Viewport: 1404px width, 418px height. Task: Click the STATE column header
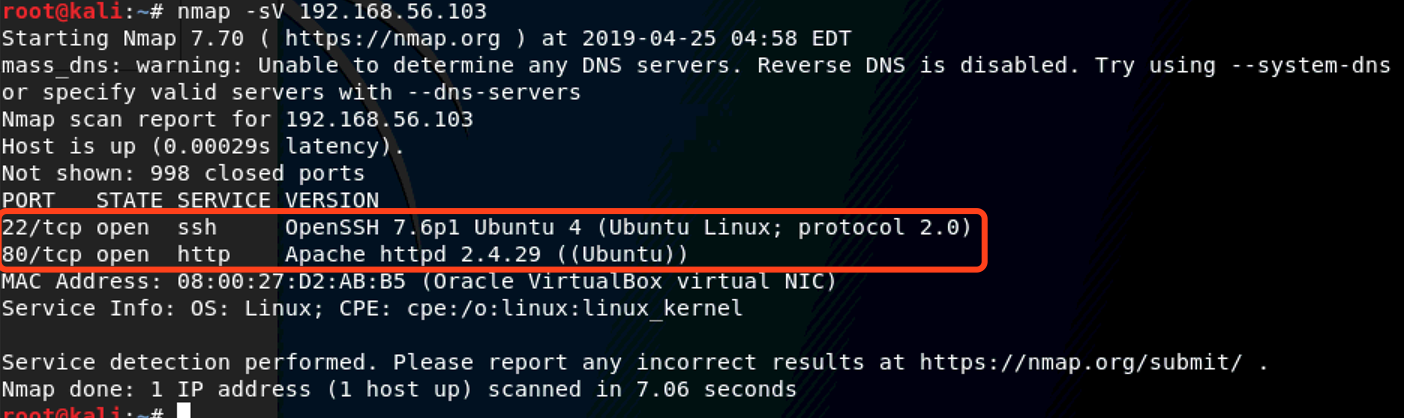coord(128,200)
